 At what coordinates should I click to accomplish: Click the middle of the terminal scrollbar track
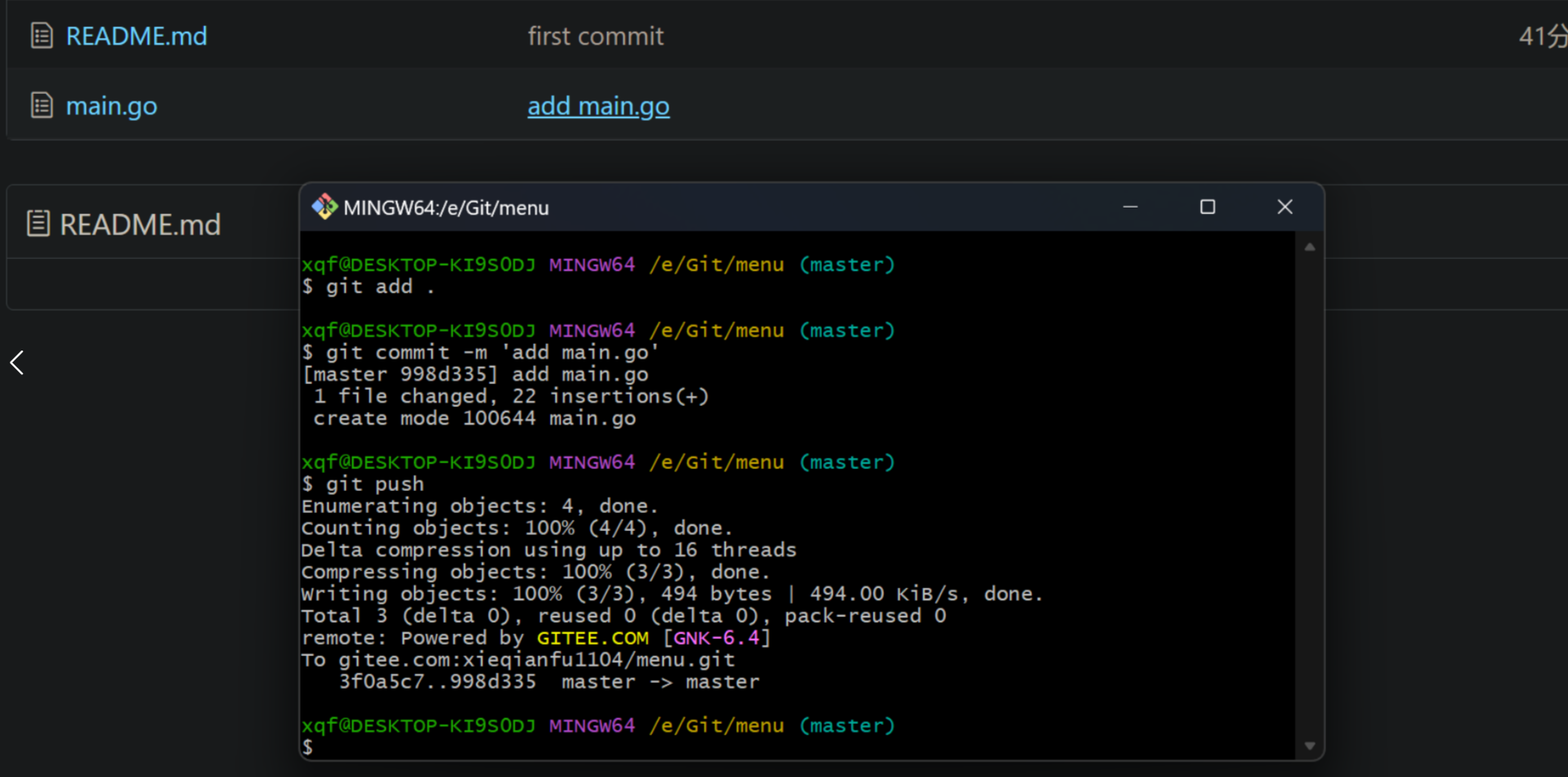1310,496
